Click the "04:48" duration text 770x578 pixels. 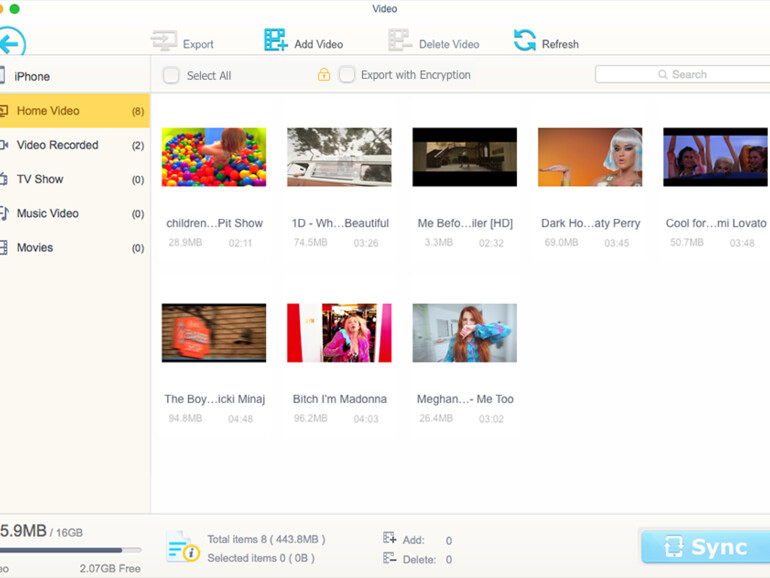point(241,419)
